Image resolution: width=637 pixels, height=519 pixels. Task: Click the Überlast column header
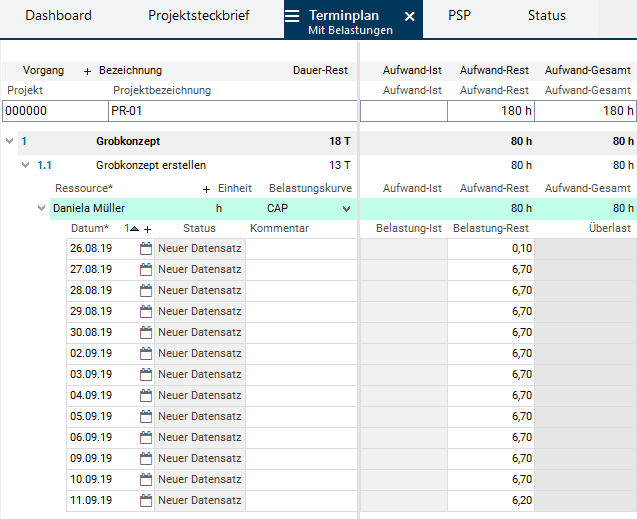610,228
